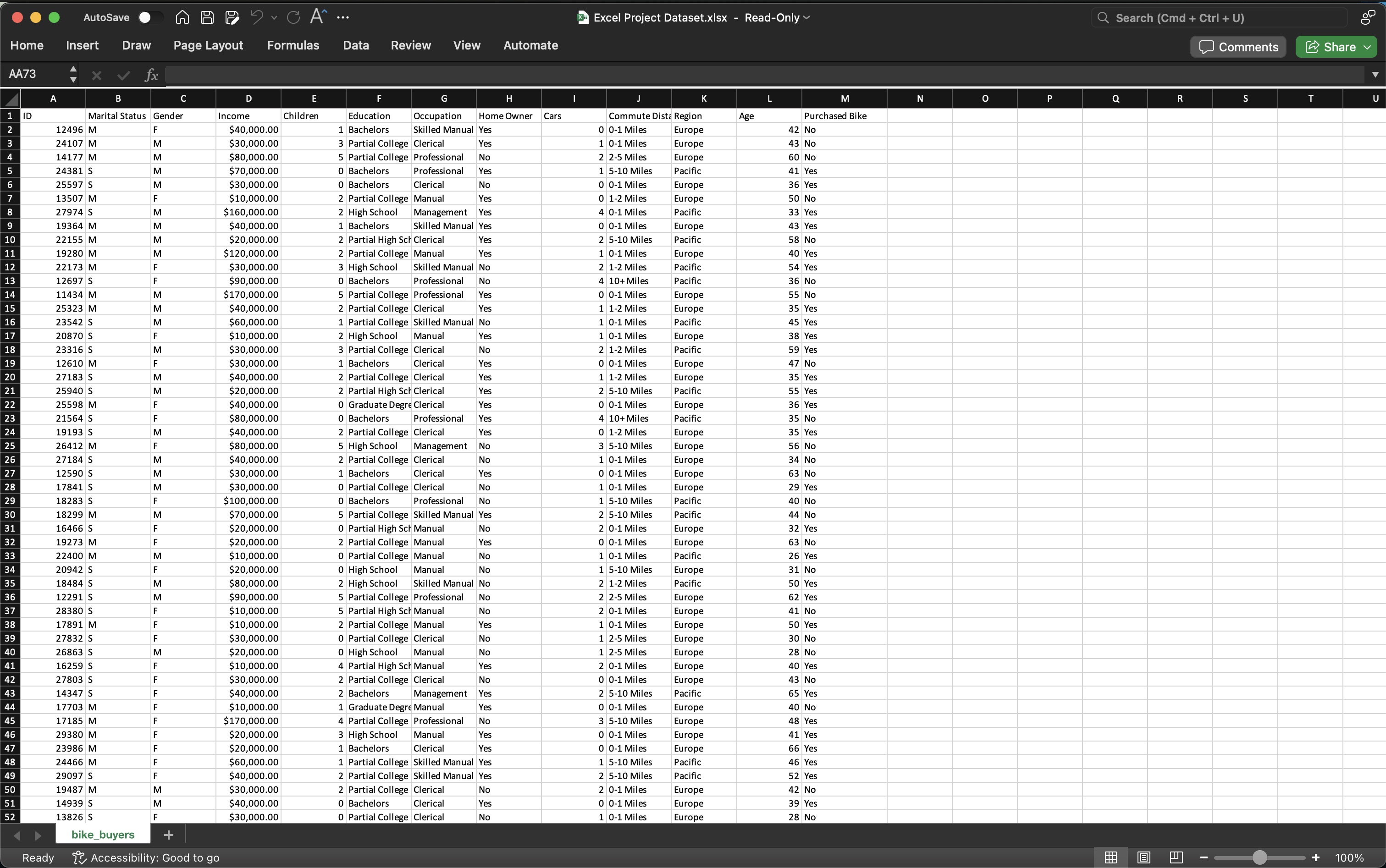Viewport: 1386px width, 868px height.
Task: Click the Name Box showing AA73
Action: coord(34,74)
